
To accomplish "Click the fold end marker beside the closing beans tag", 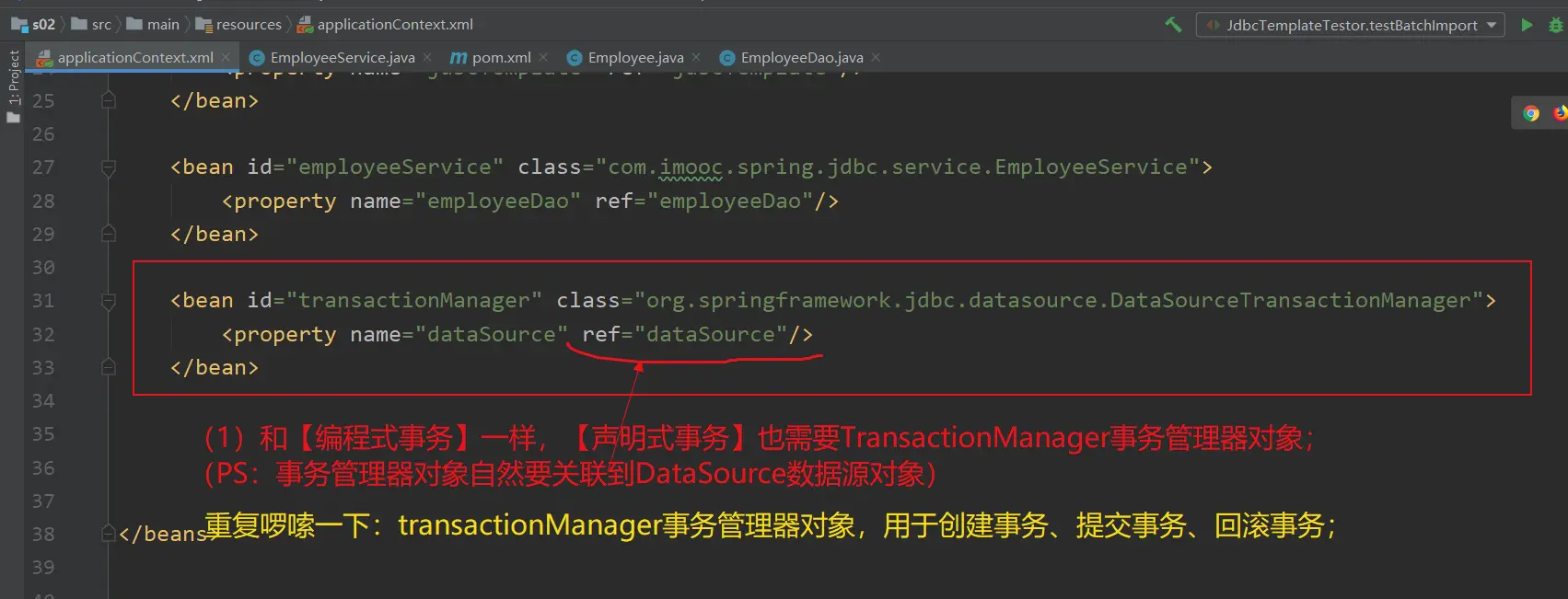I will click(108, 534).
